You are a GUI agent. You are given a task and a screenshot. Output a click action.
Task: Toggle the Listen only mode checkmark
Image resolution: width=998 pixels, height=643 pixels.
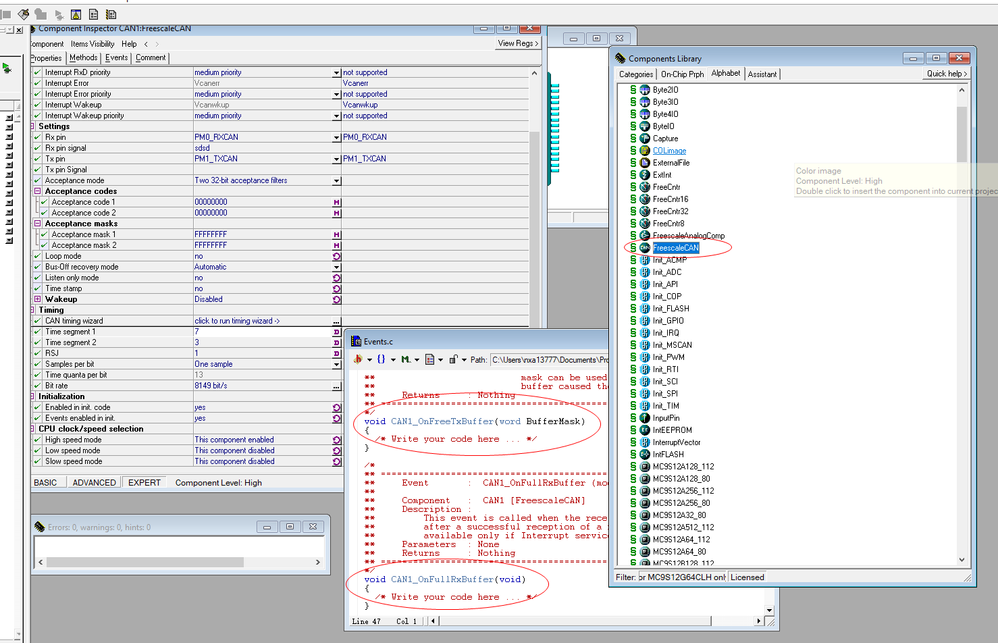tap(38, 277)
